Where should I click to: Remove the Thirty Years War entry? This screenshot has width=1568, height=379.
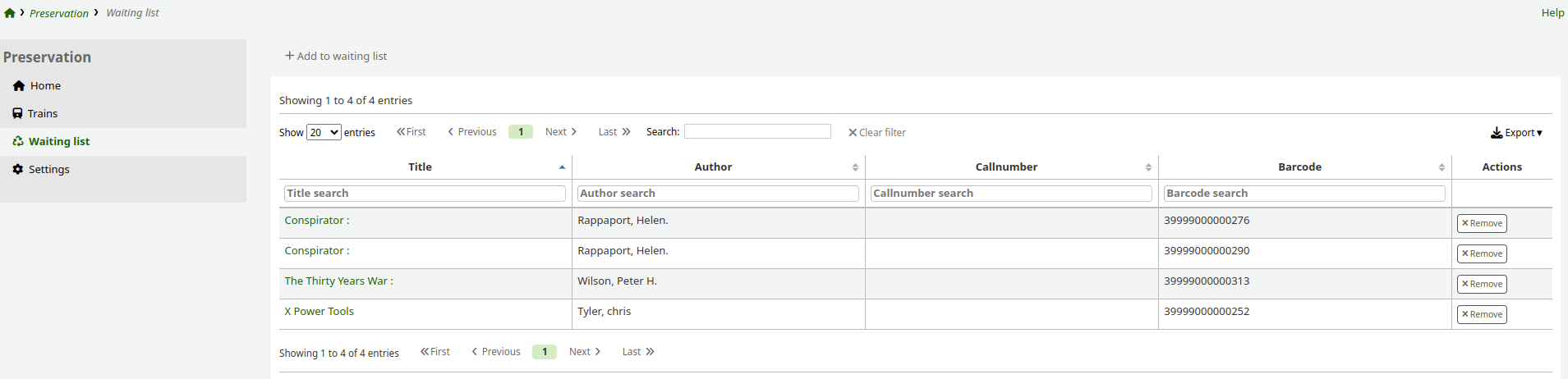1481,285
